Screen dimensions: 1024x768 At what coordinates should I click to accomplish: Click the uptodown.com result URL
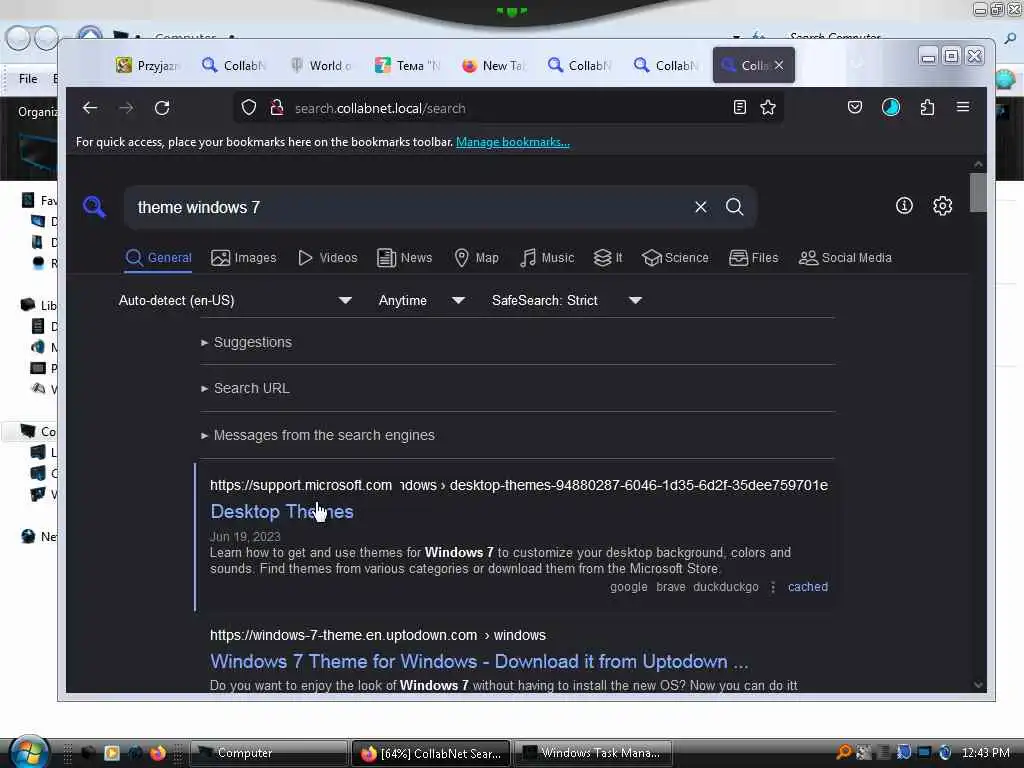tap(377, 635)
